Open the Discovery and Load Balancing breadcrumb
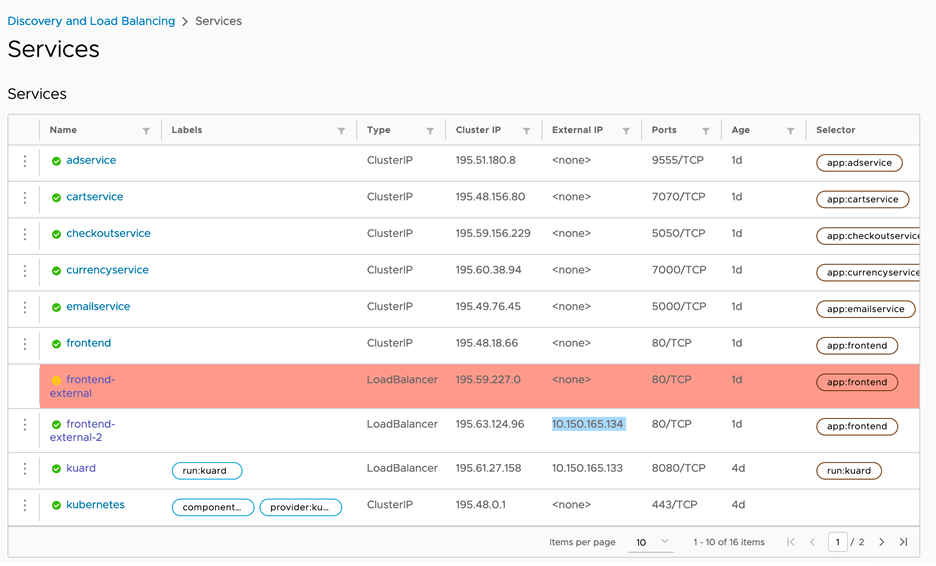Screen dimensions: 936x566 pyautogui.click(x=91, y=21)
